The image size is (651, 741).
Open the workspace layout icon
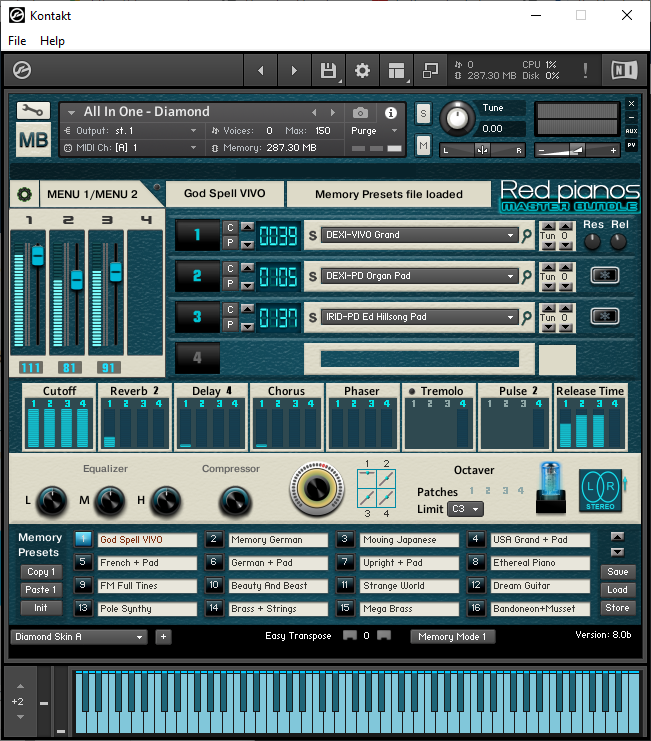point(396,70)
